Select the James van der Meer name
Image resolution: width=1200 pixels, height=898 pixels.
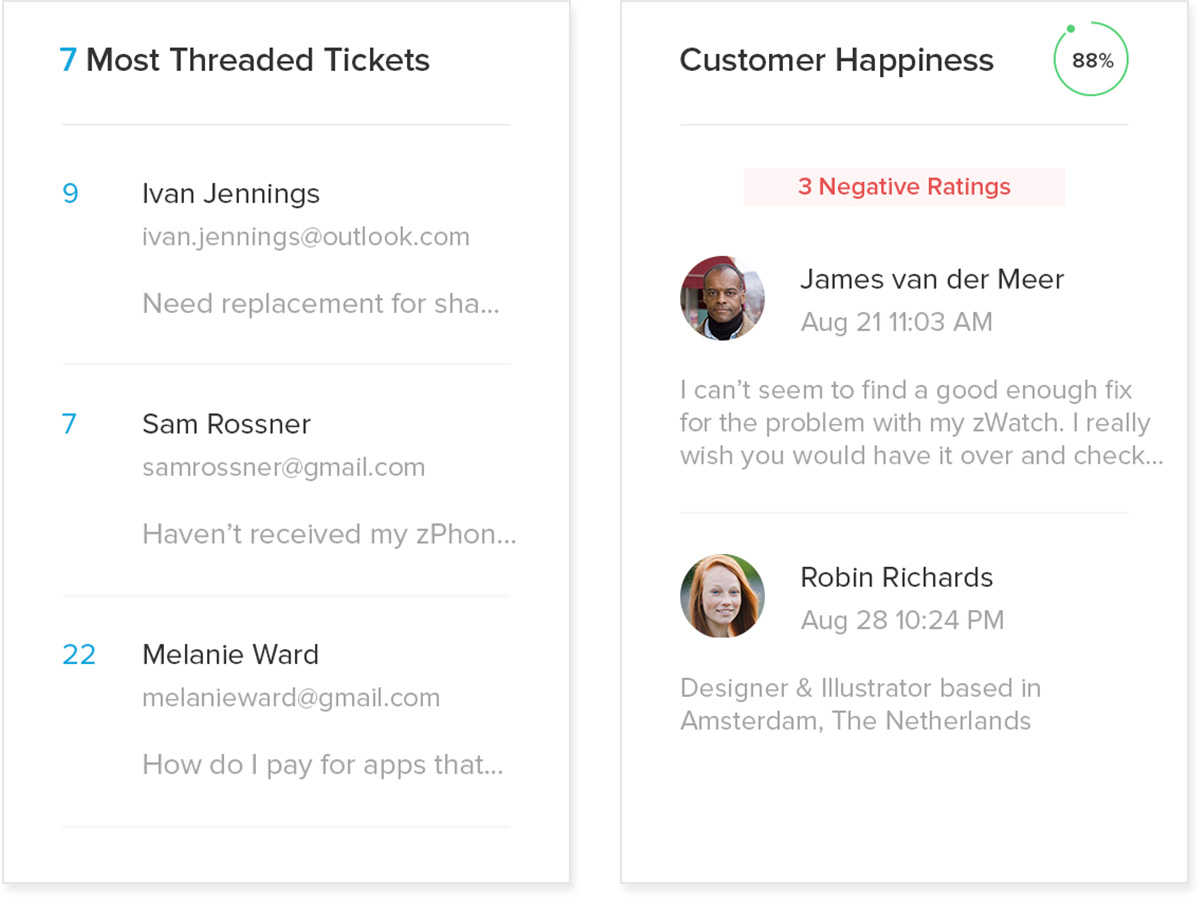[x=932, y=279]
